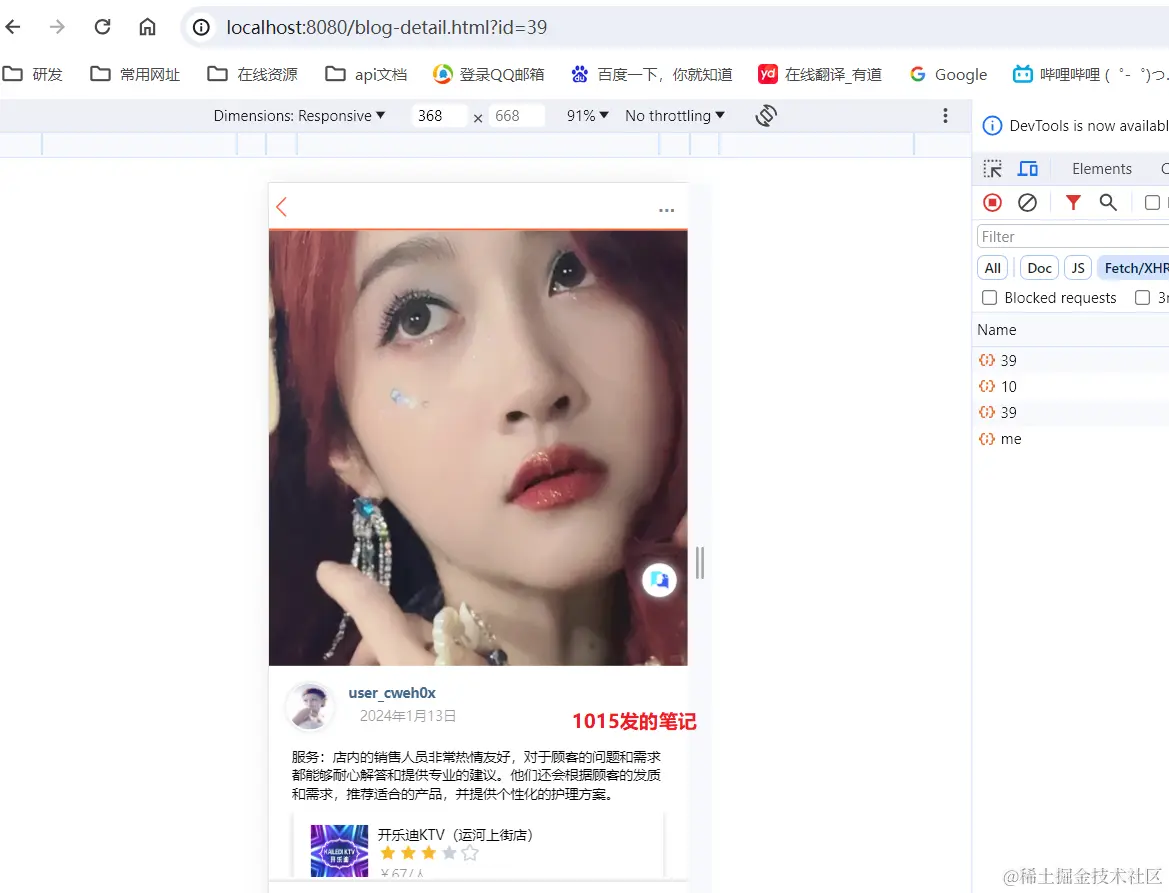Click the address bar URL localhost:8080

387,28
